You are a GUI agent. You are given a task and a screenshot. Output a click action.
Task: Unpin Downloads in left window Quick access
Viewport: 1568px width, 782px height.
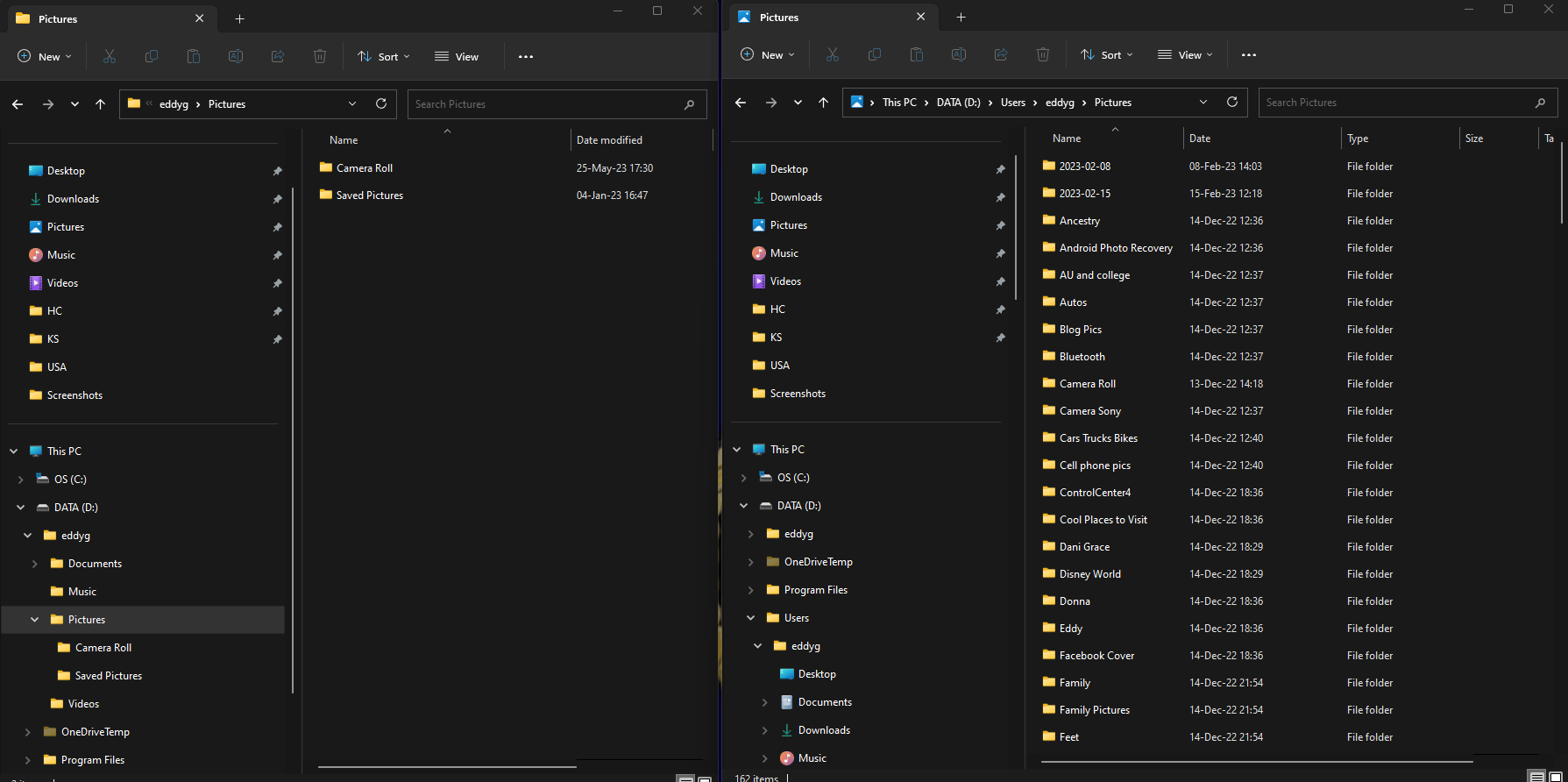277,199
